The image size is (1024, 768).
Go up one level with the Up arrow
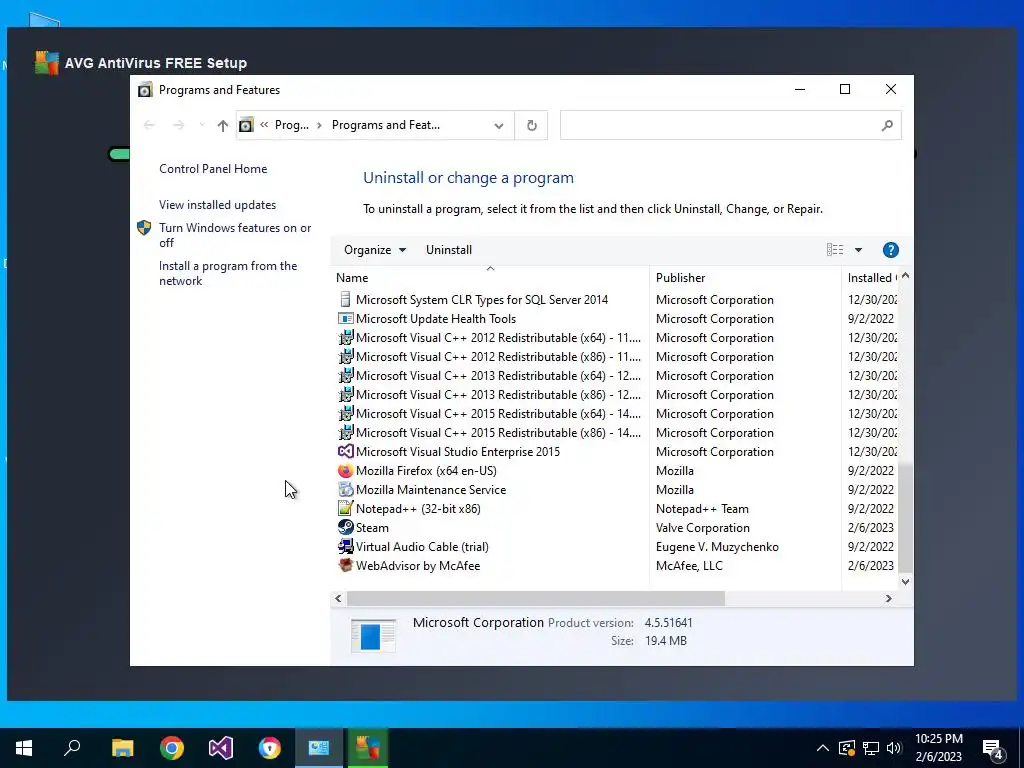(223, 125)
